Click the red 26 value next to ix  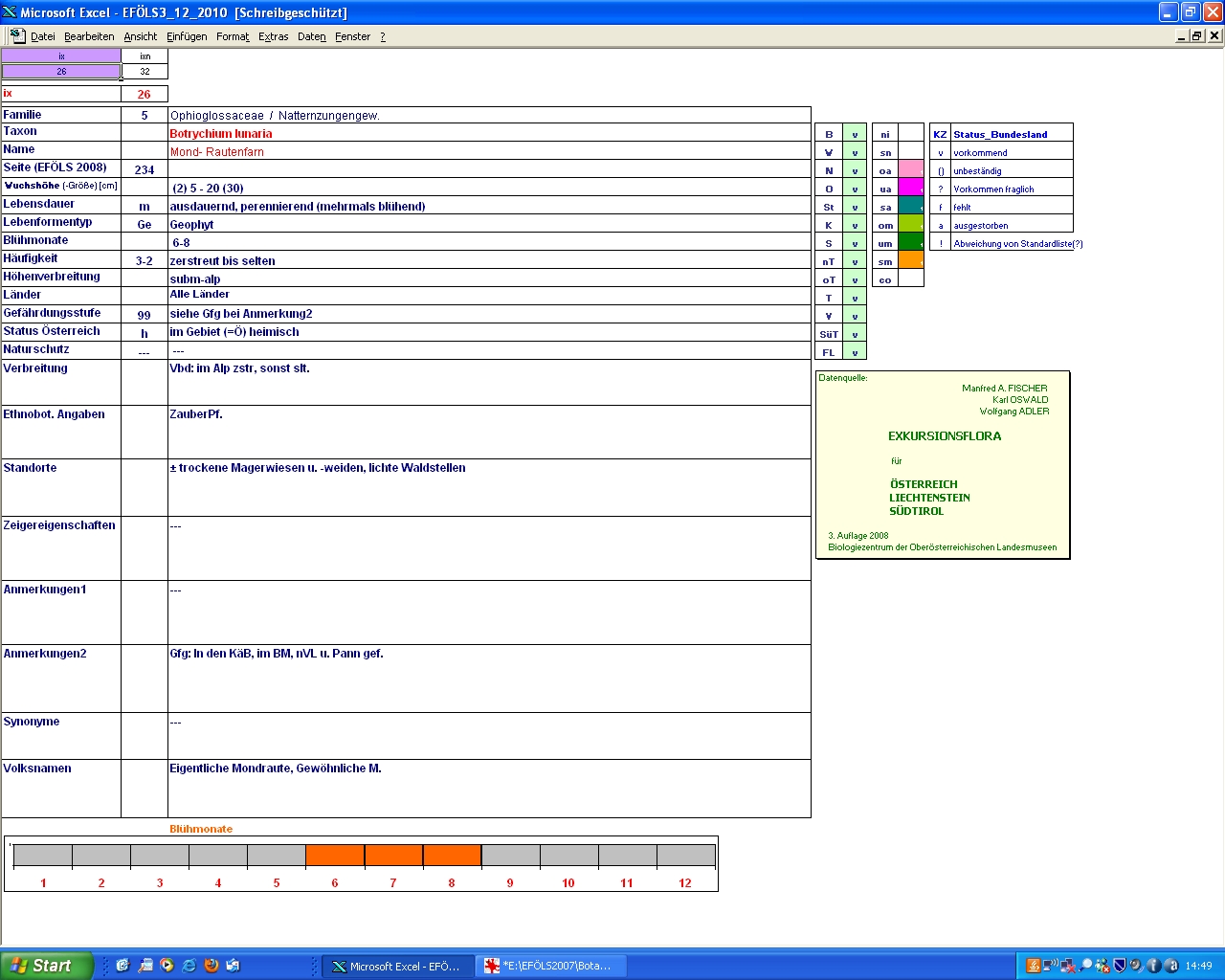coord(145,94)
